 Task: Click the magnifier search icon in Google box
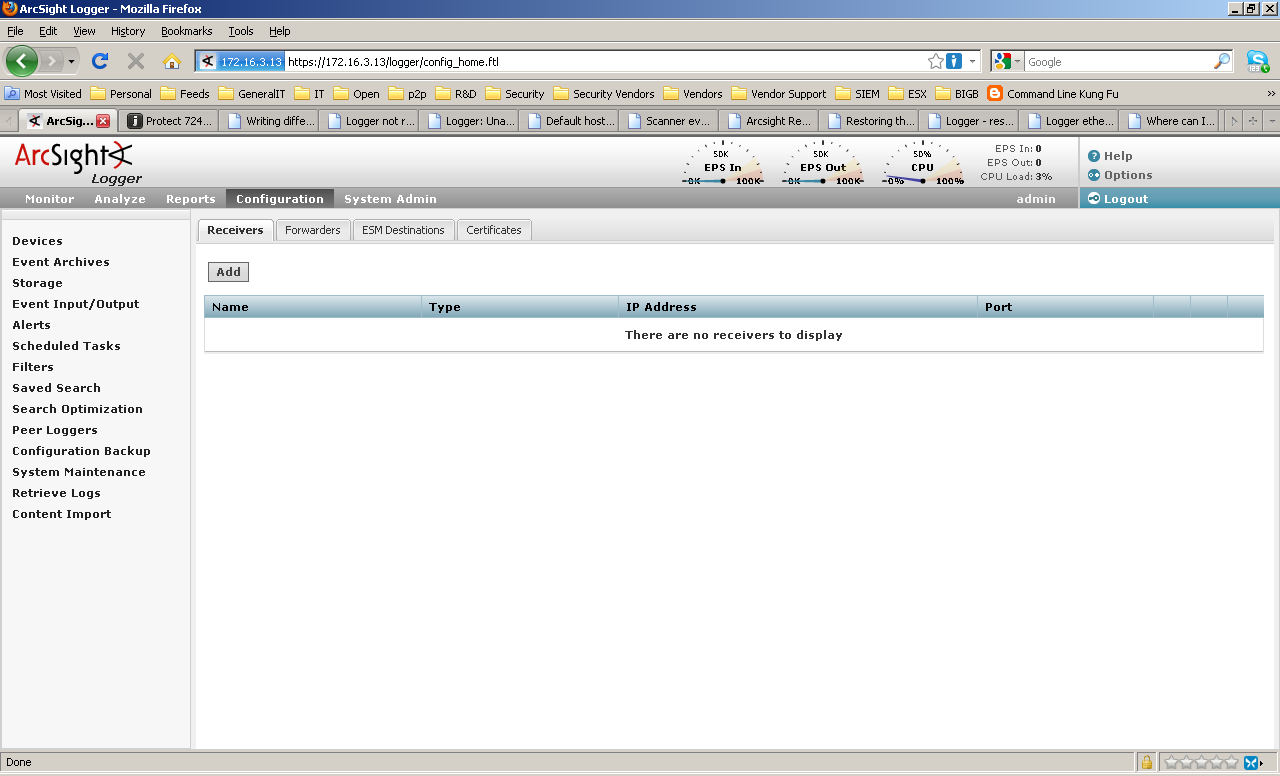click(1222, 61)
